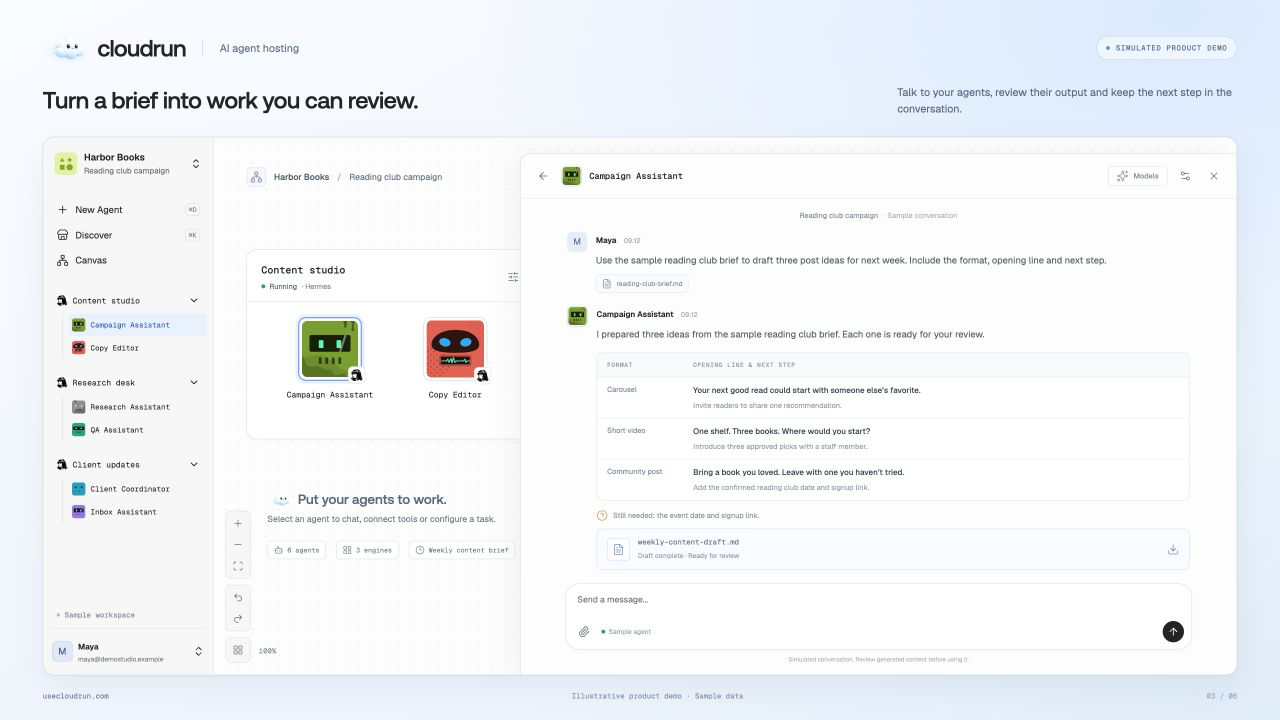Click the Simulated Product Demo badge
Viewport: 1280px width, 720px height.
(1166, 48)
